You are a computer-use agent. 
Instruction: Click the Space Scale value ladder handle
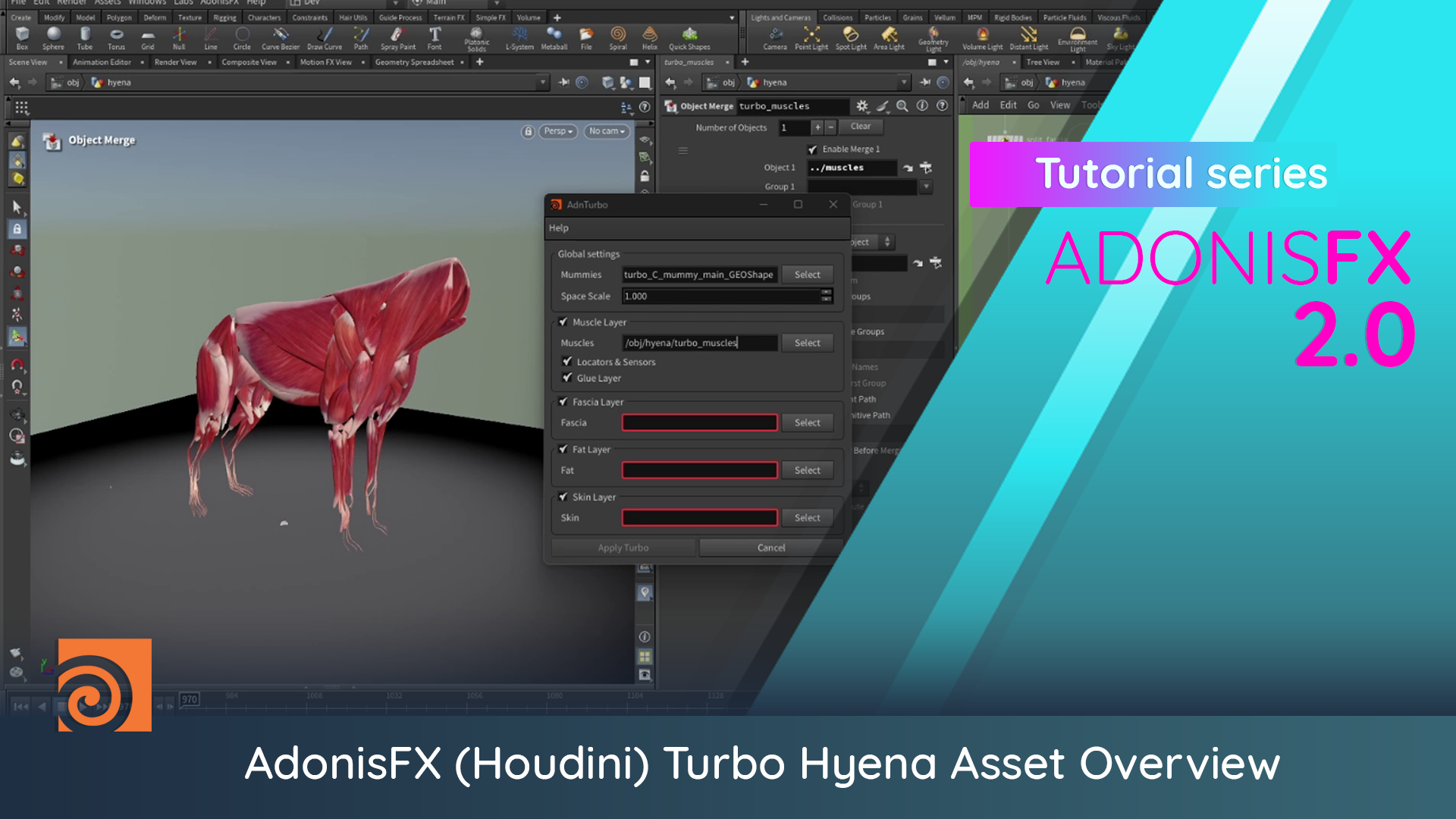827,296
